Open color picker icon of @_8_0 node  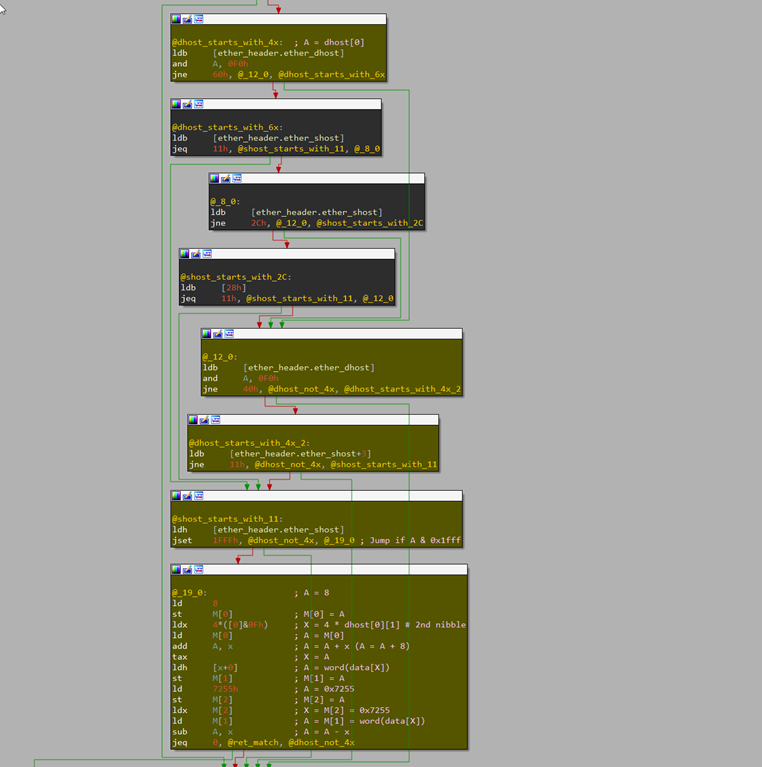click(214, 178)
